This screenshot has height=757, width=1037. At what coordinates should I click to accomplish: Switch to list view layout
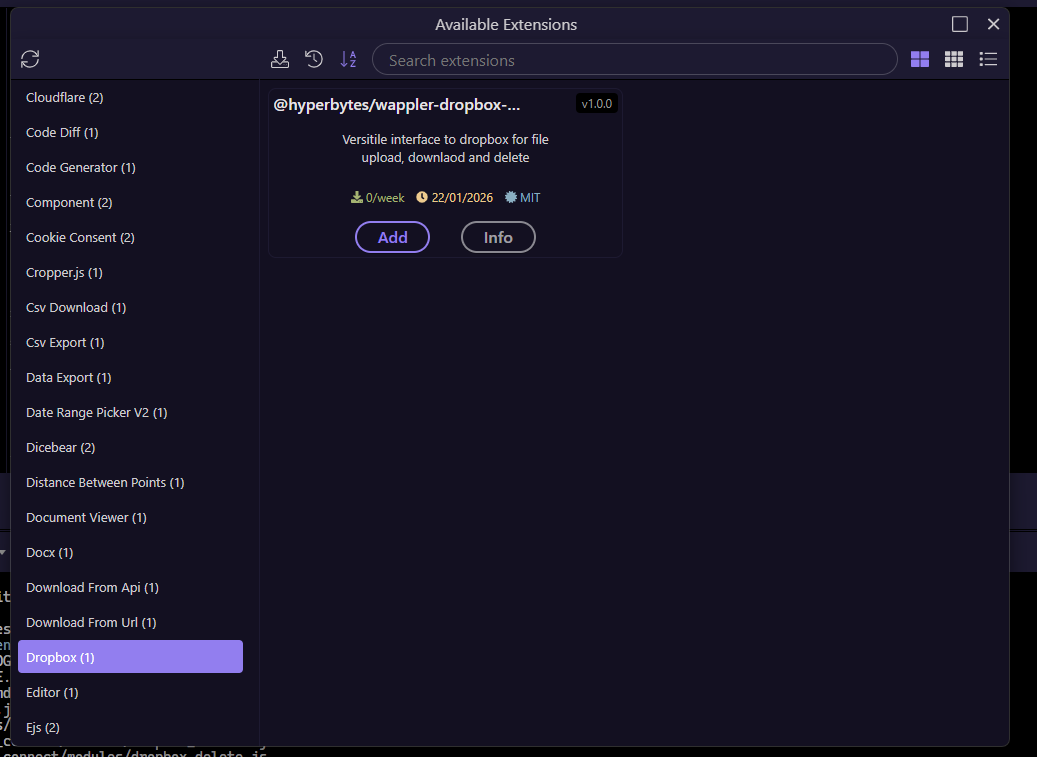point(988,60)
